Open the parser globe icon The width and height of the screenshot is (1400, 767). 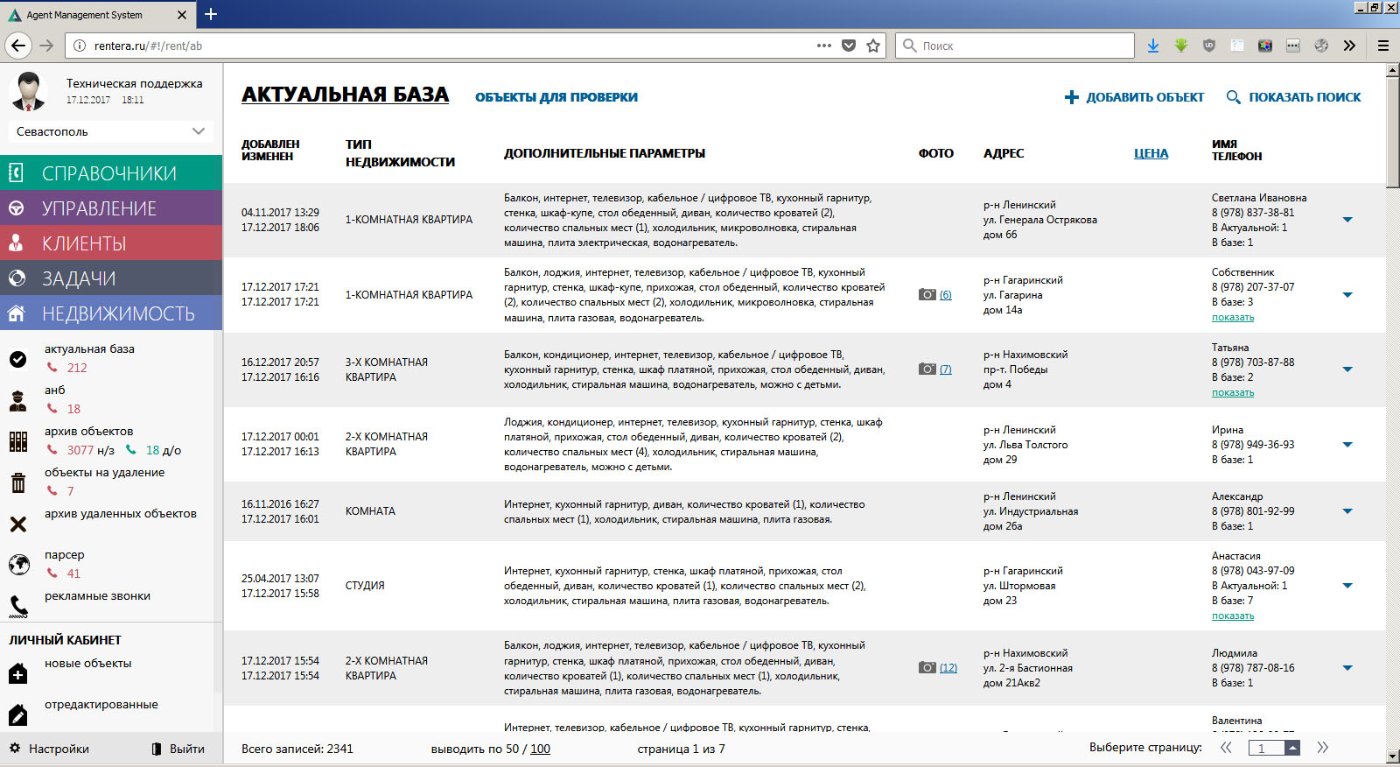pyautogui.click(x=18, y=565)
